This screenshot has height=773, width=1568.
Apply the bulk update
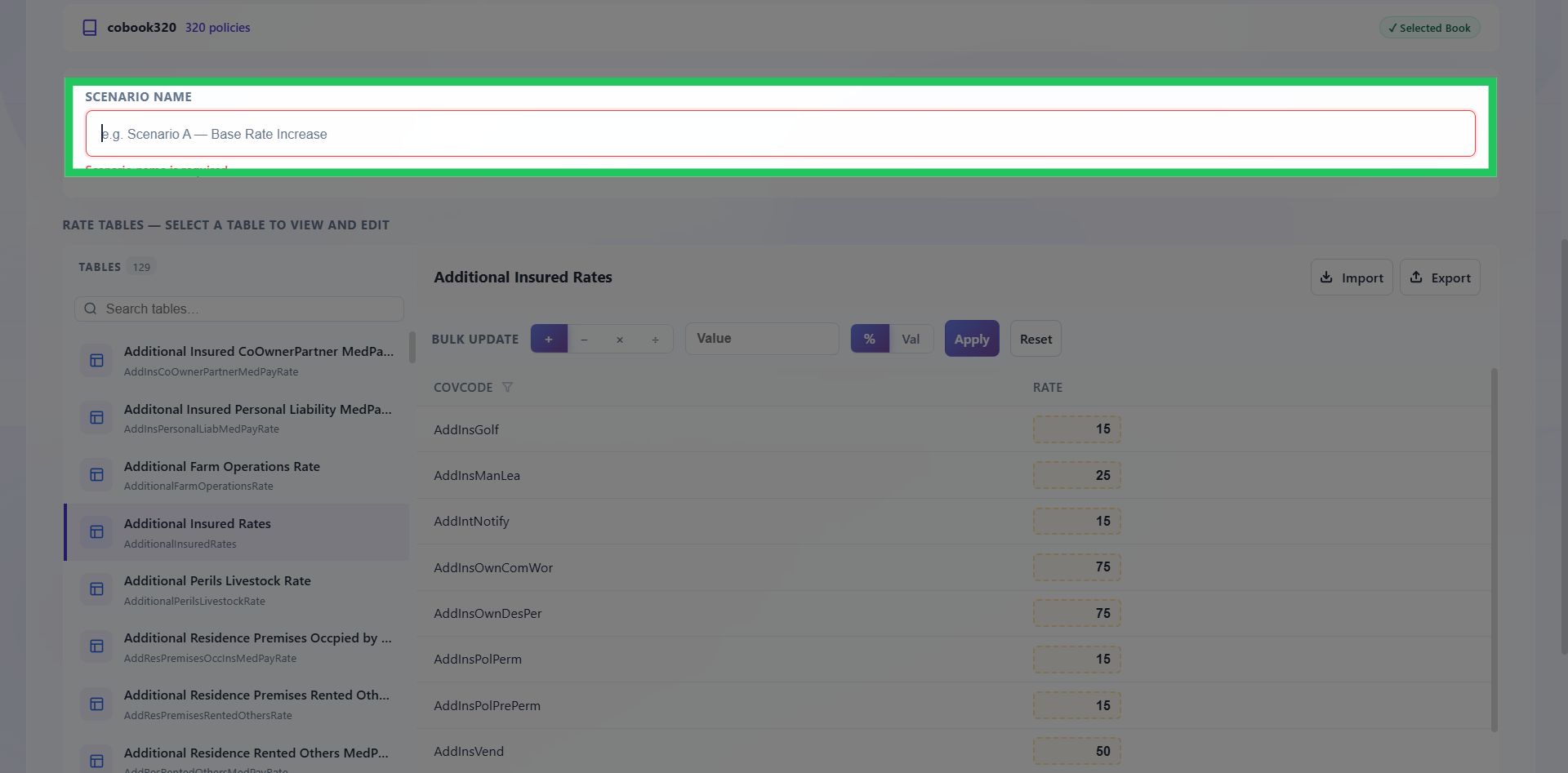point(972,339)
